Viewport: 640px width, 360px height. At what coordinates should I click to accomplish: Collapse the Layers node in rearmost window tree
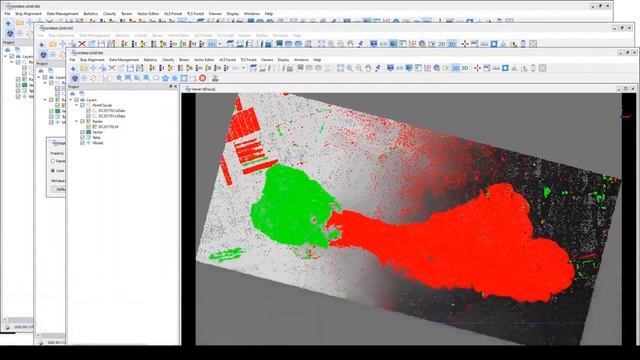click(x=6, y=56)
